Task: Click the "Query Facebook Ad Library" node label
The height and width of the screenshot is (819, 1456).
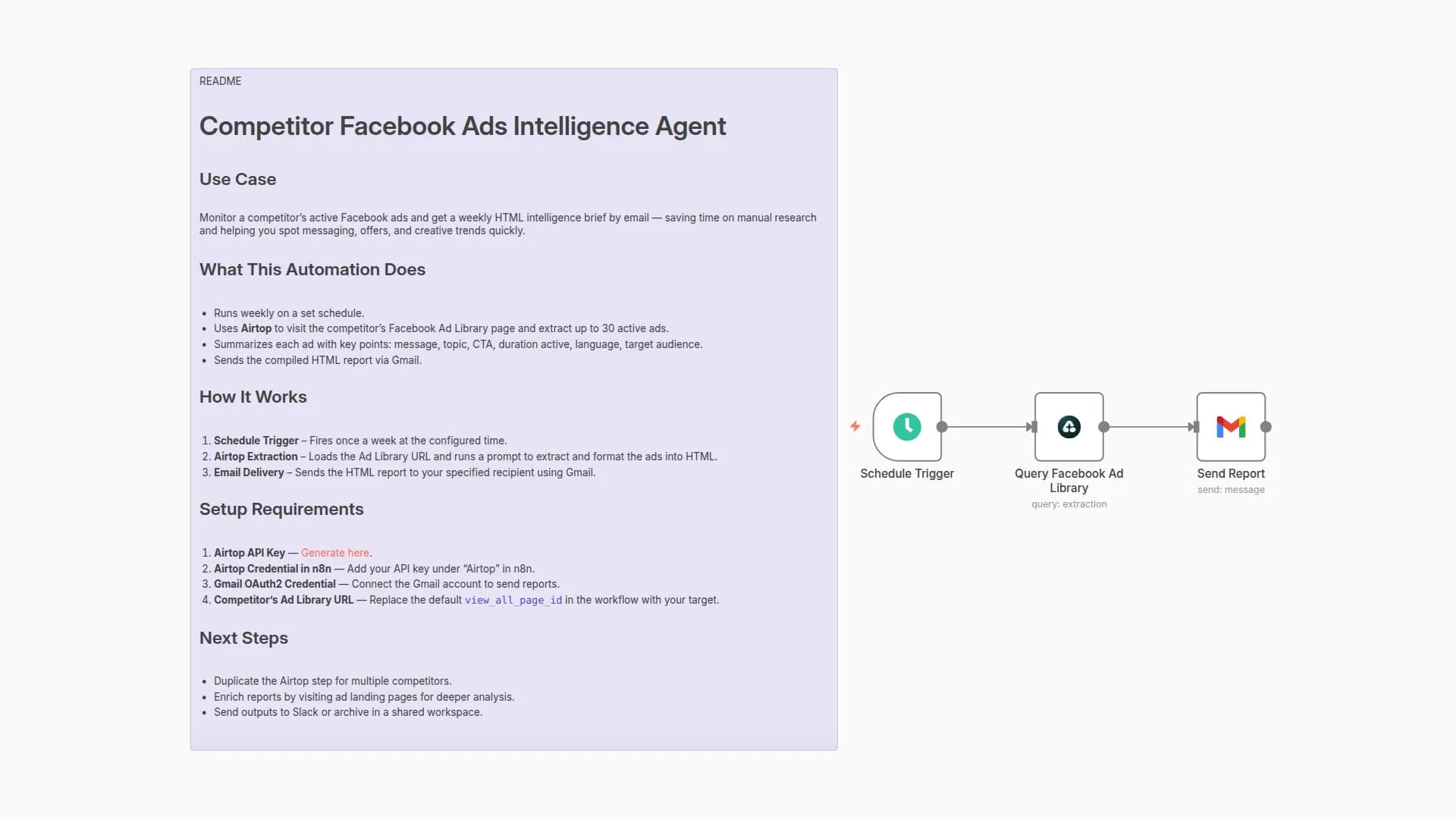Action: click(1068, 480)
